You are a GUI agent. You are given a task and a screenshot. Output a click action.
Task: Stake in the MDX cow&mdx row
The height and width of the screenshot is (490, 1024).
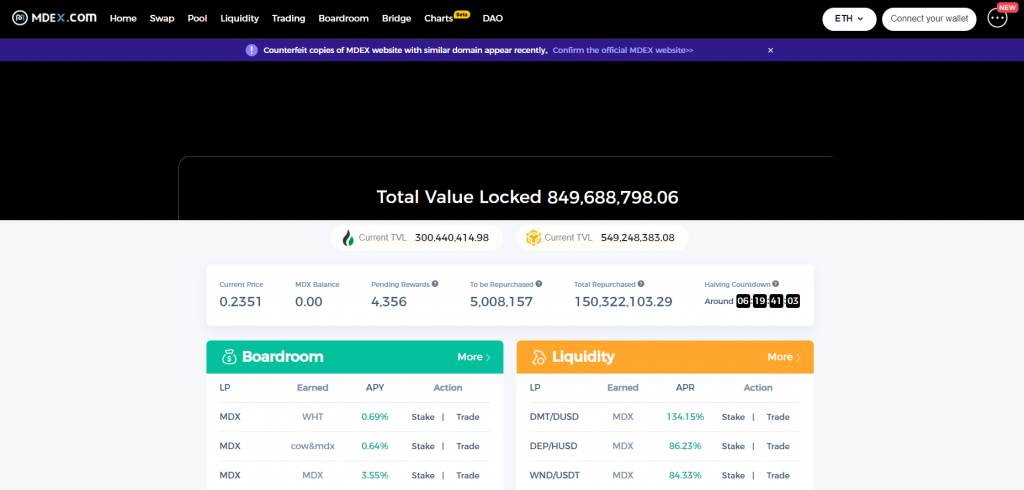(x=423, y=446)
